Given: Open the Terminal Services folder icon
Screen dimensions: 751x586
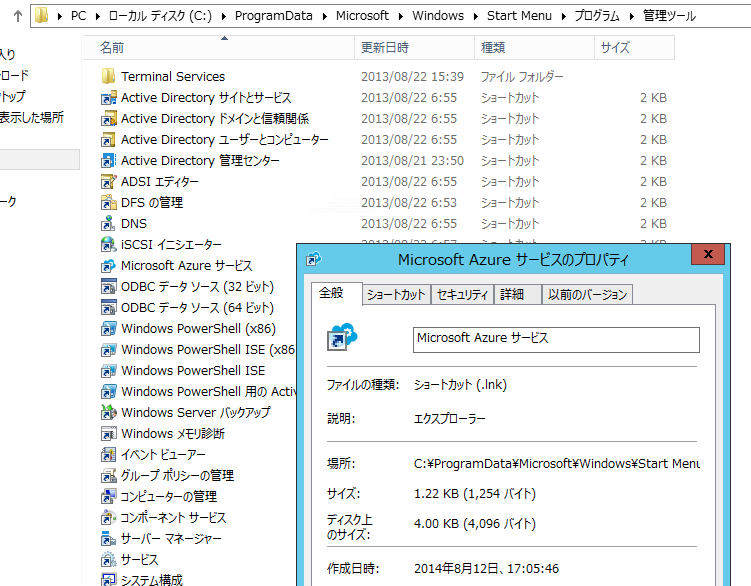Looking at the screenshot, I should (108, 76).
